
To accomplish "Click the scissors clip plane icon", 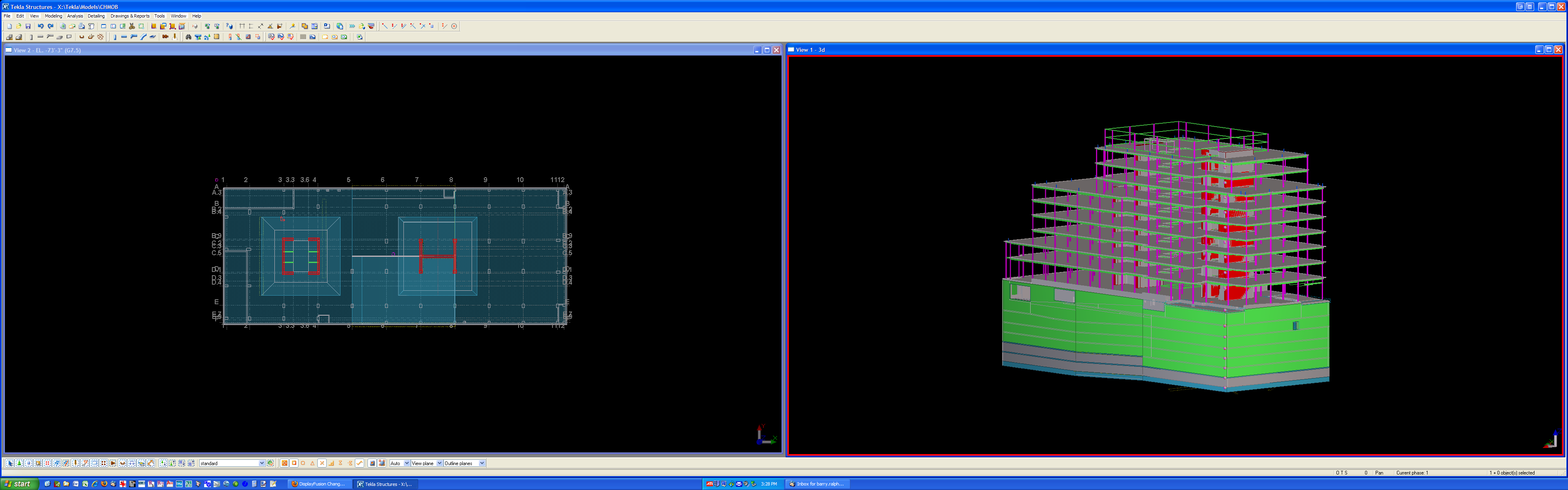I will pyautogui.click(x=131, y=26).
